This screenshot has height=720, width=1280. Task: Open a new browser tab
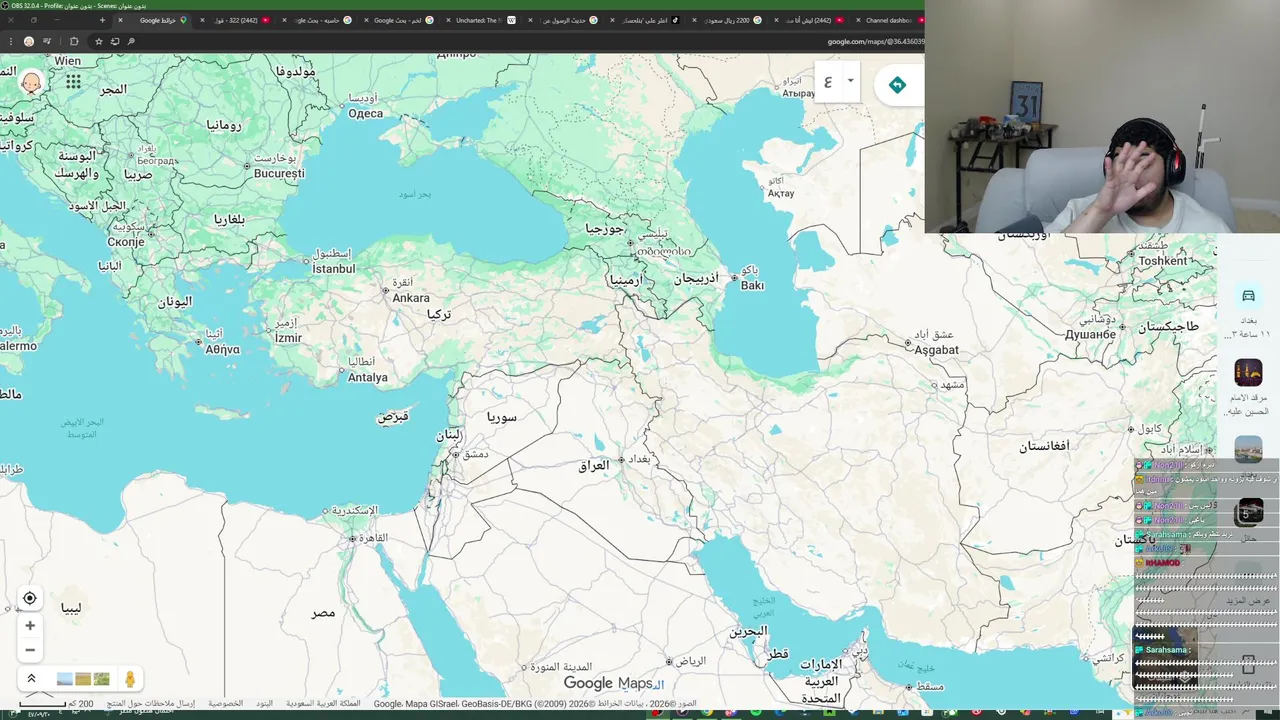tap(102, 20)
